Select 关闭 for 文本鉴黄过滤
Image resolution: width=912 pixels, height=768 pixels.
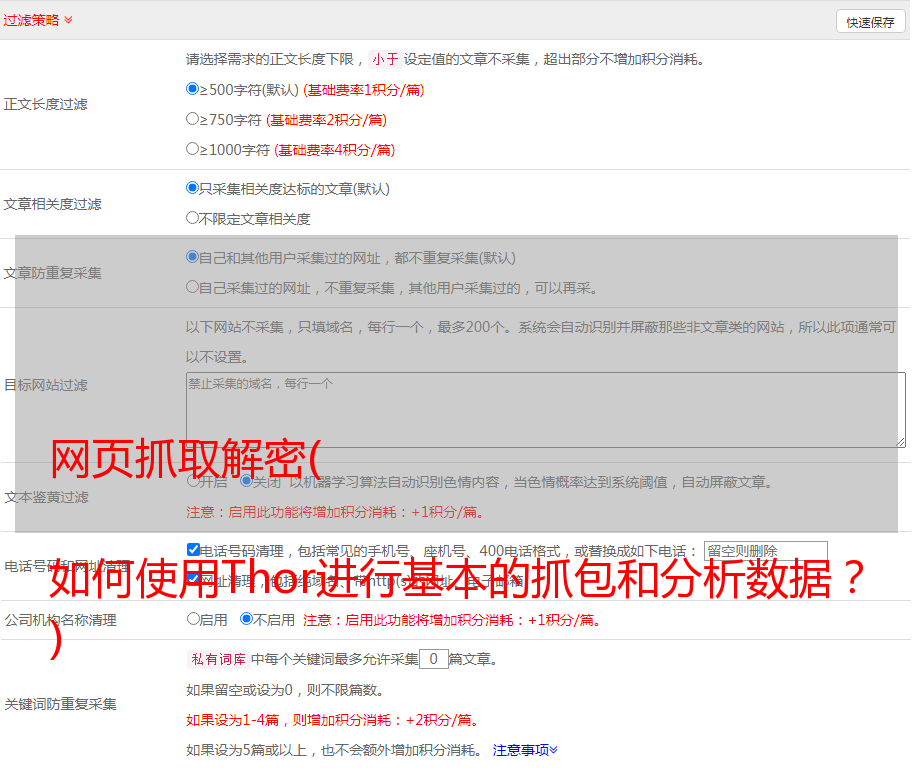point(246,481)
